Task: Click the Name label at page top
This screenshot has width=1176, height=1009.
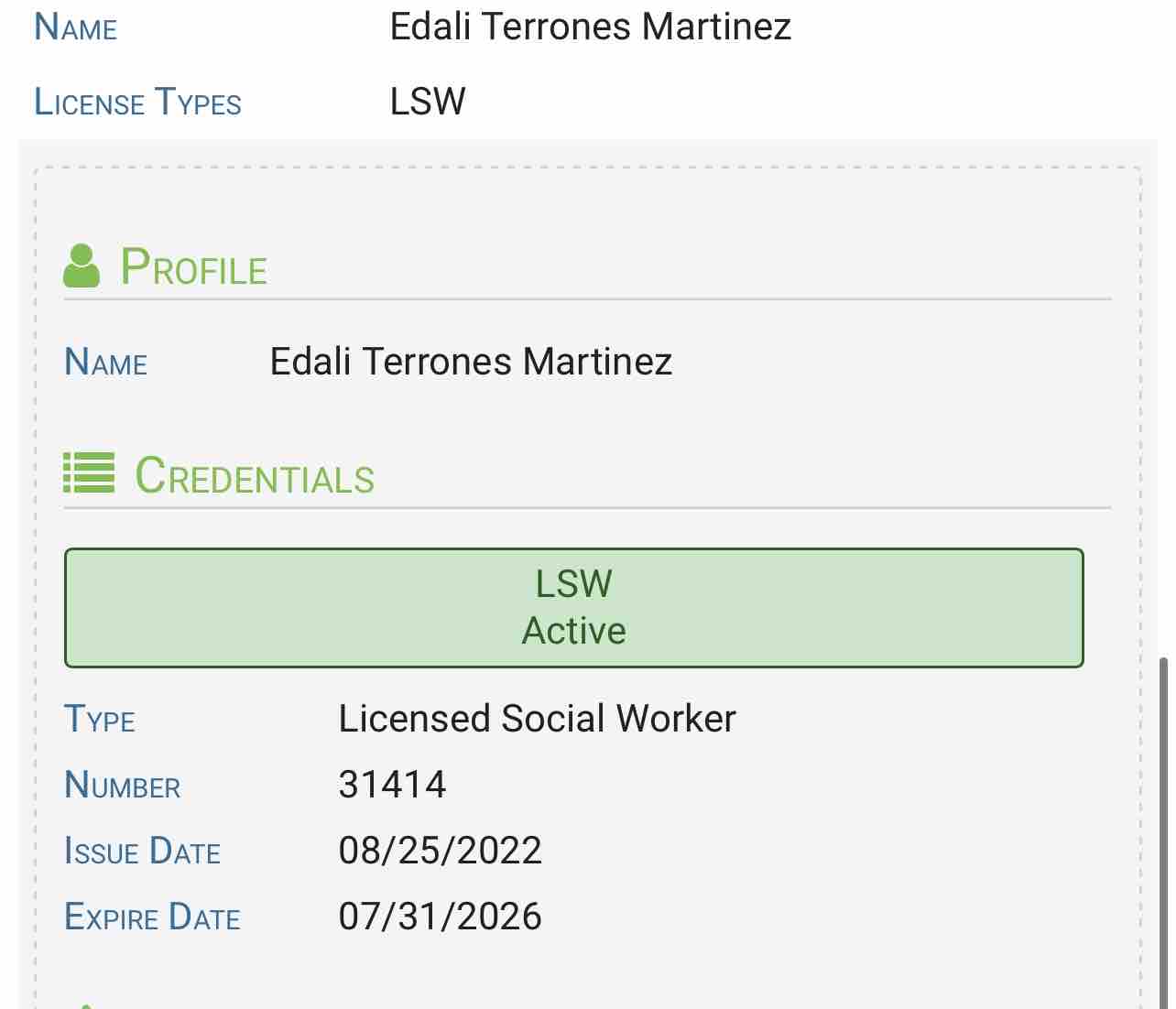Action: pyautogui.click(x=76, y=27)
